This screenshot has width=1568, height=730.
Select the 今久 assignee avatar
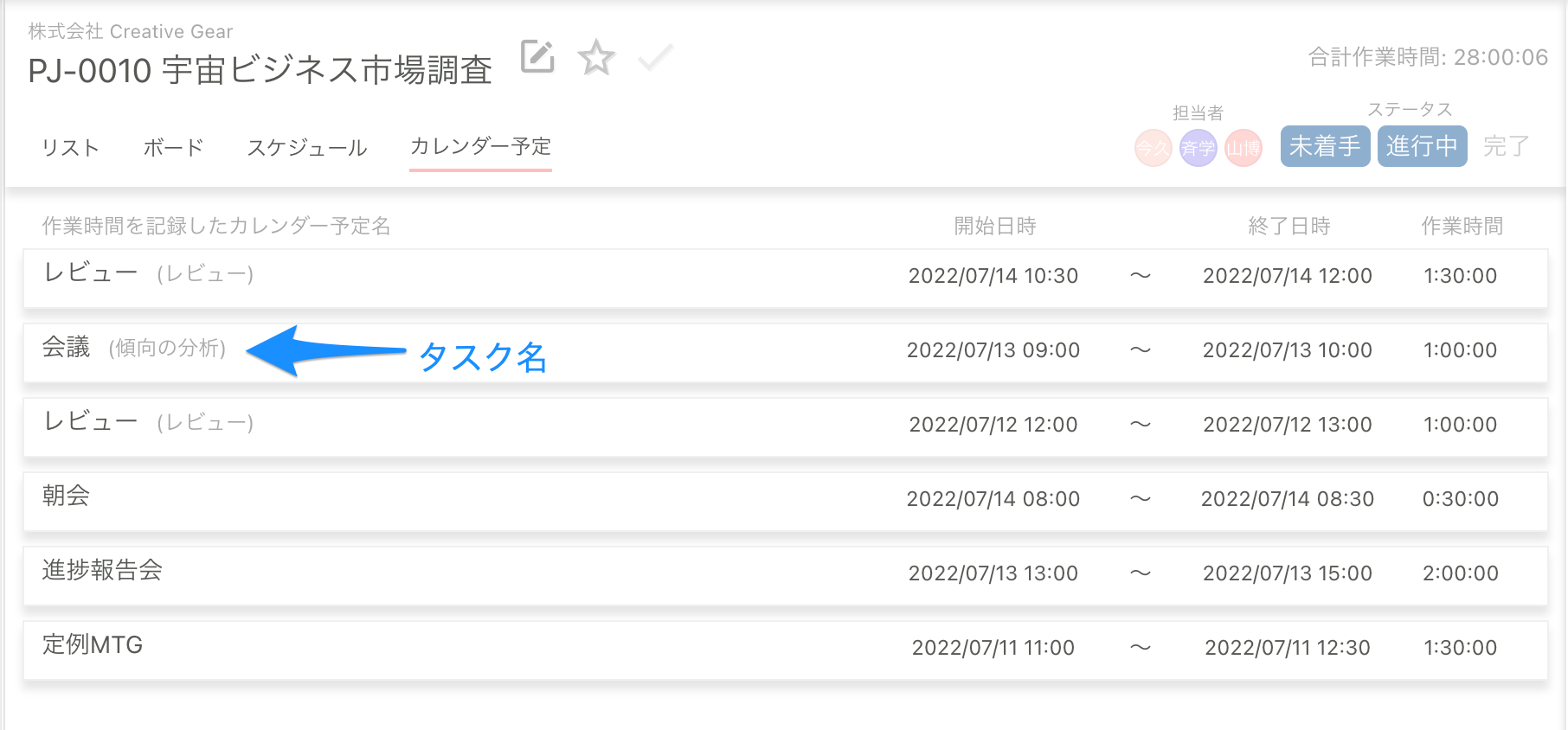(x=1153, y=147)
